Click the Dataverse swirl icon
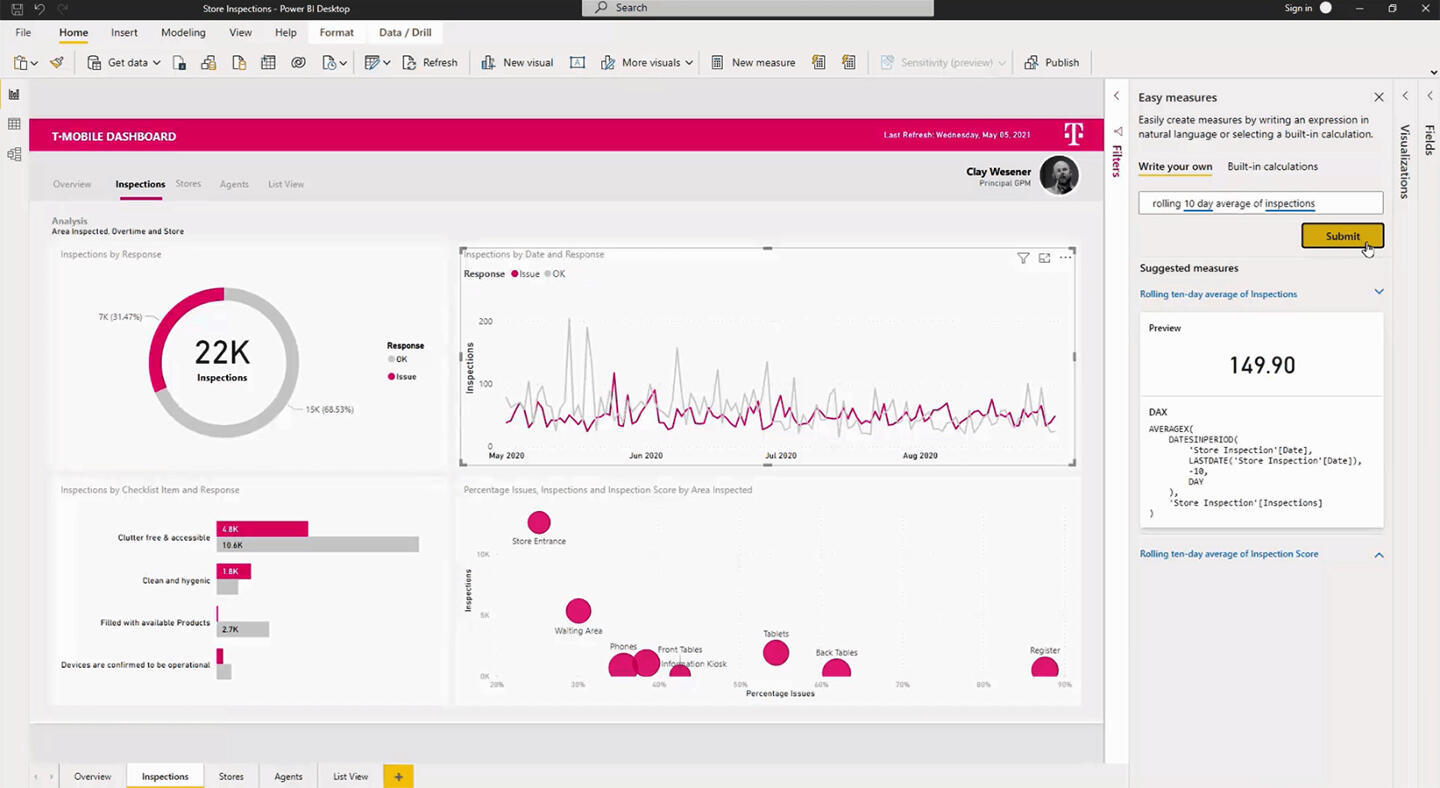 (298, 62)
